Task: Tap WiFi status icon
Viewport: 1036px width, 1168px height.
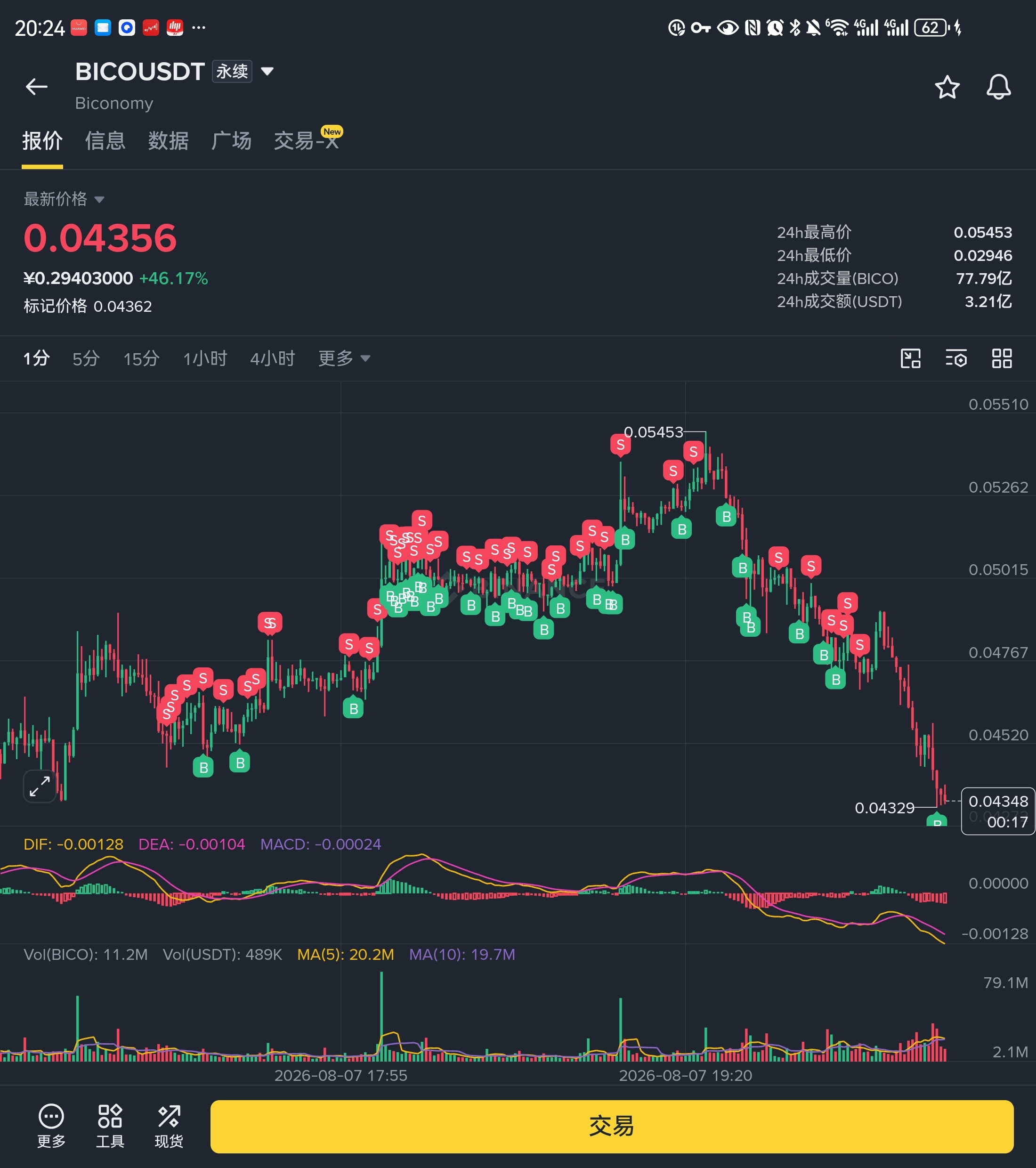Action: (x=838, y=27)
